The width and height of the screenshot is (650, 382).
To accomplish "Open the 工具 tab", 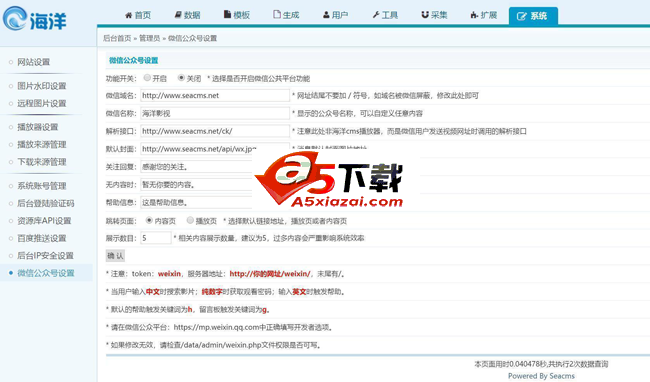I will 385,15.
